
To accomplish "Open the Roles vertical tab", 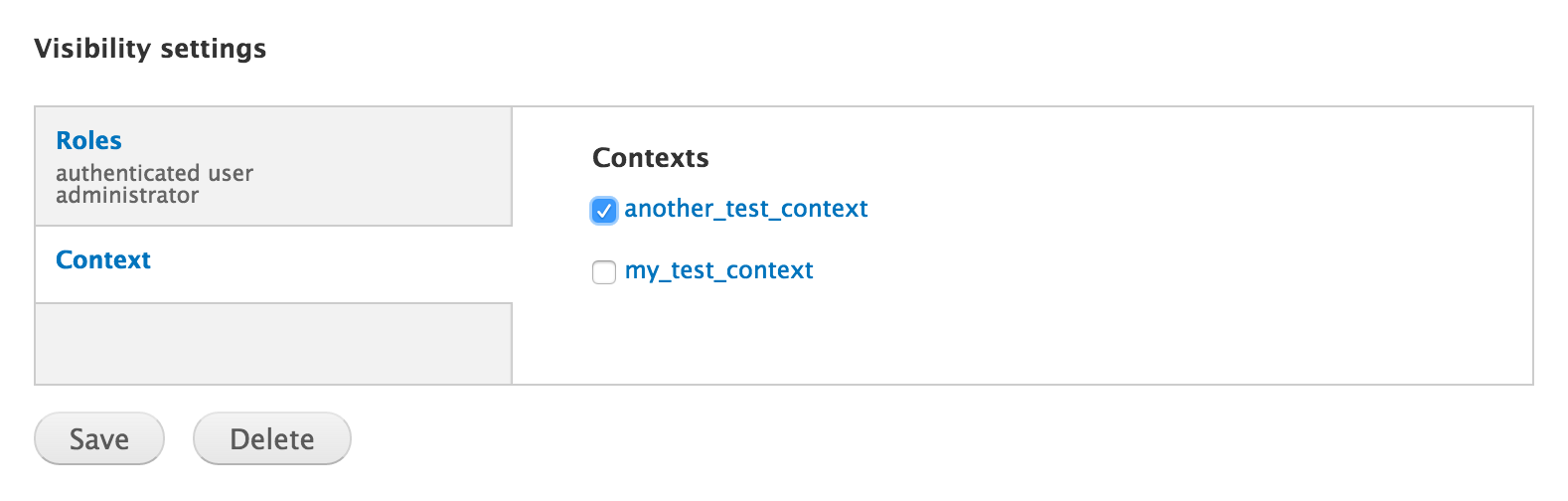I will click(x=273, y=166).
